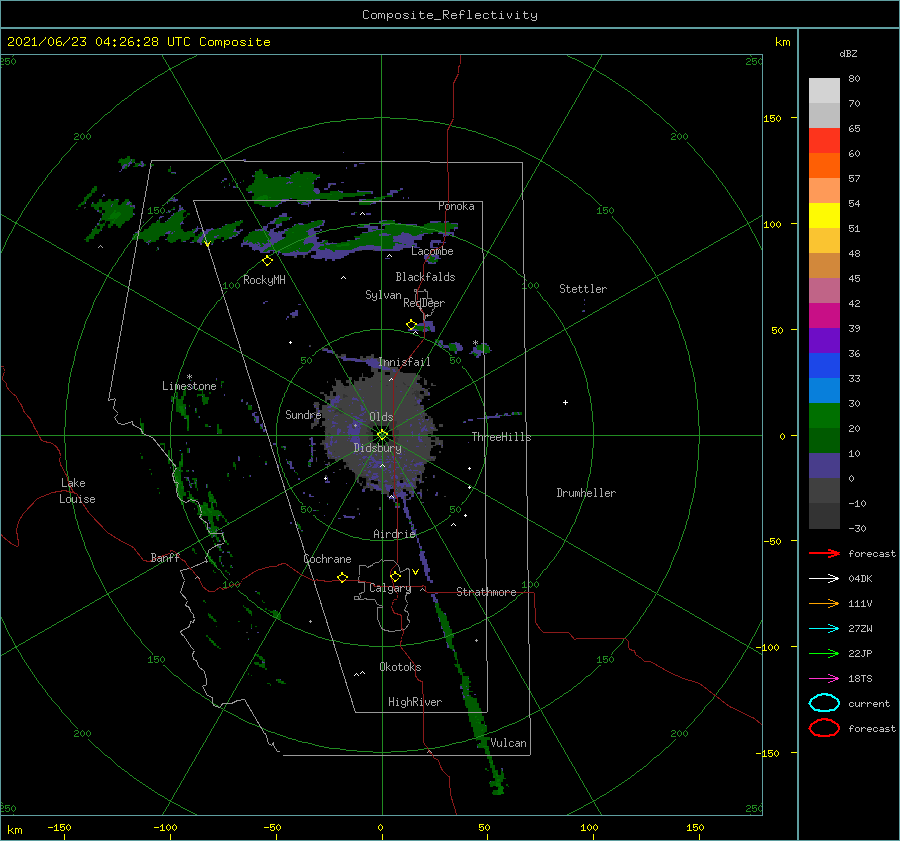Click the cyan 27ZW arrow icon
Image resolution: width=900 pixels, height=841 pixels.
click(x=824, y=629)
